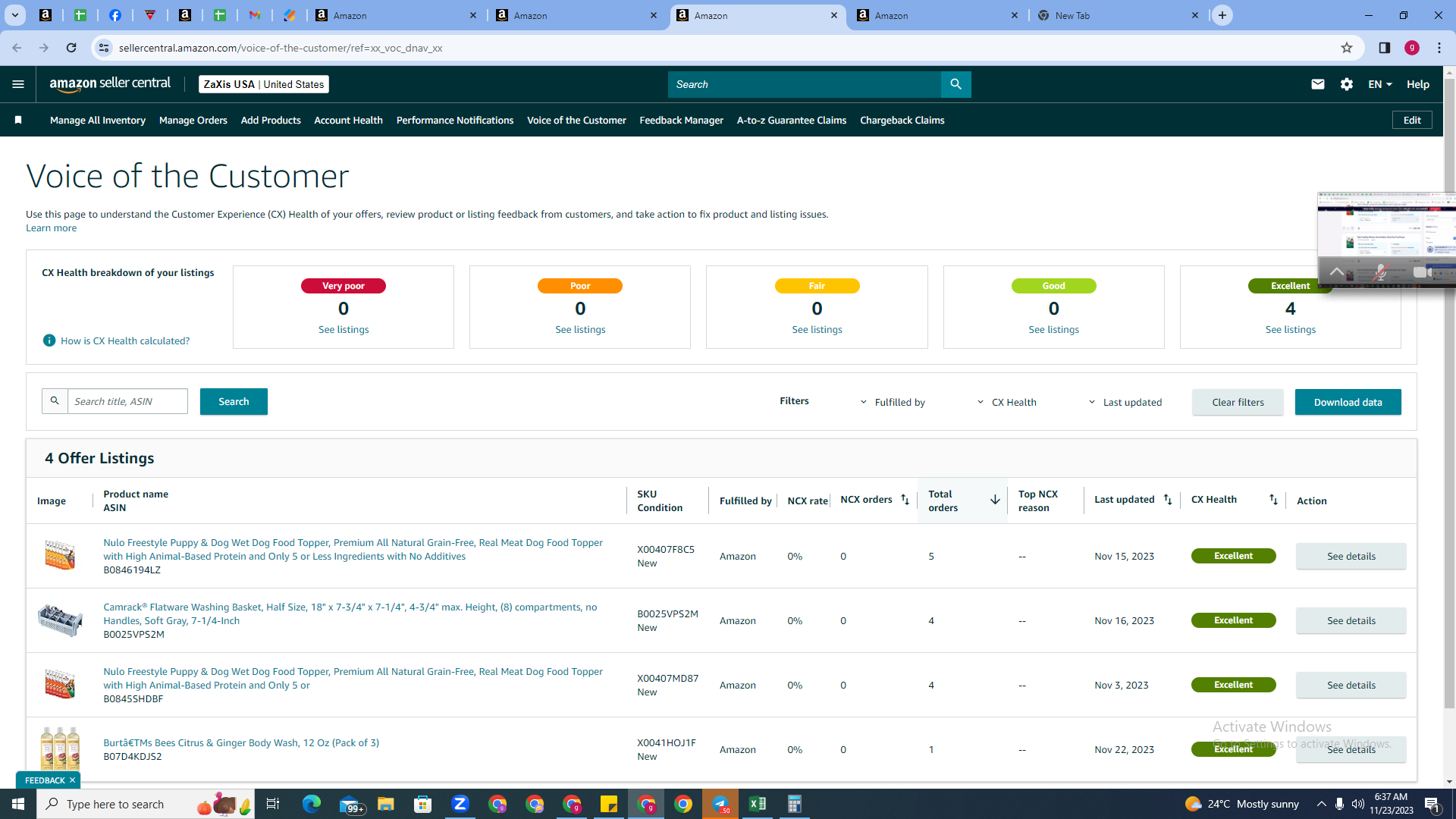
Task: Click the Search title, ASIN input field
Action: pyautogui.click(x=127, y=401)
